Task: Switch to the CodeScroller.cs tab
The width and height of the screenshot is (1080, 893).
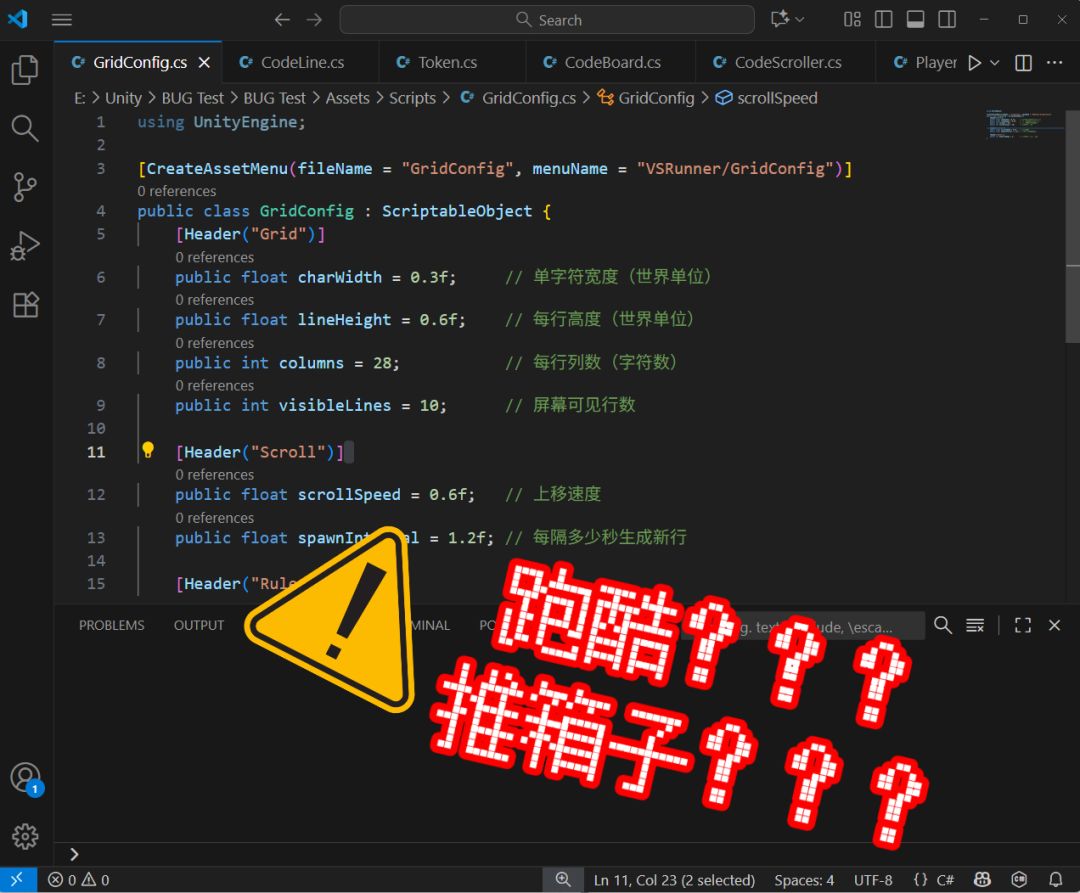Action: (786, 63)
